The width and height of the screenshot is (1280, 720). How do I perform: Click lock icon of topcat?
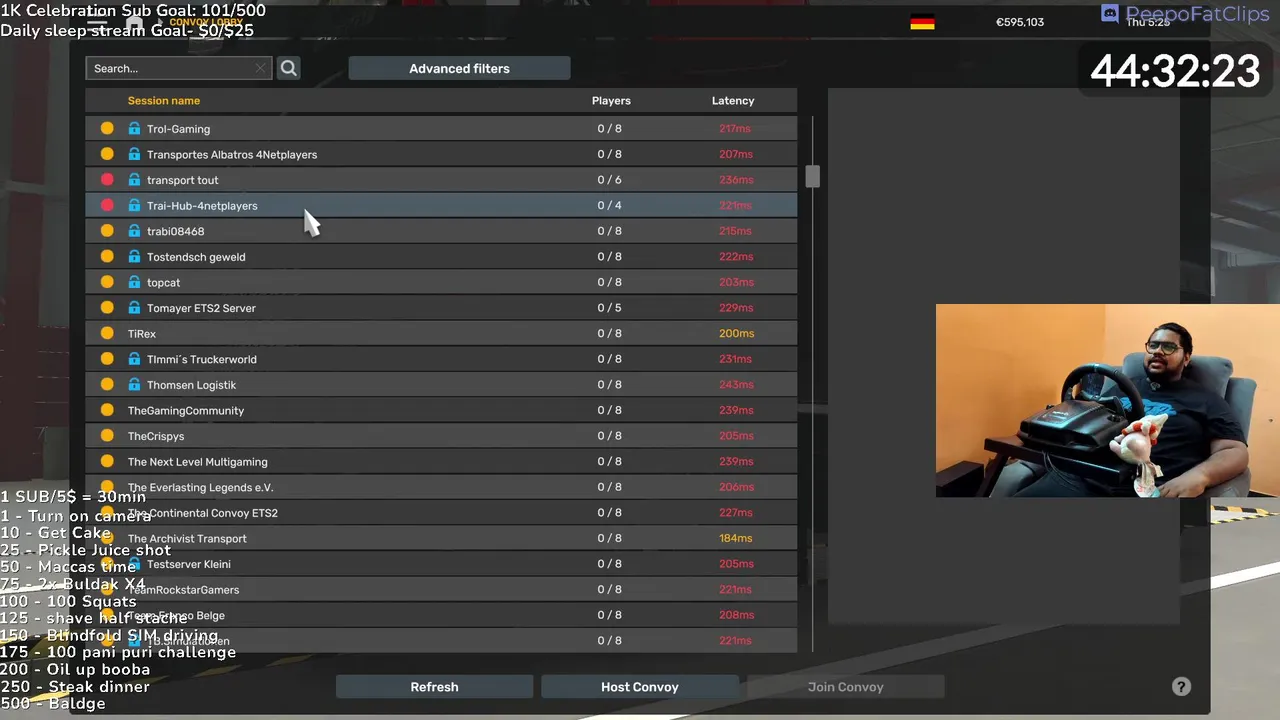[x=134, y=282]
